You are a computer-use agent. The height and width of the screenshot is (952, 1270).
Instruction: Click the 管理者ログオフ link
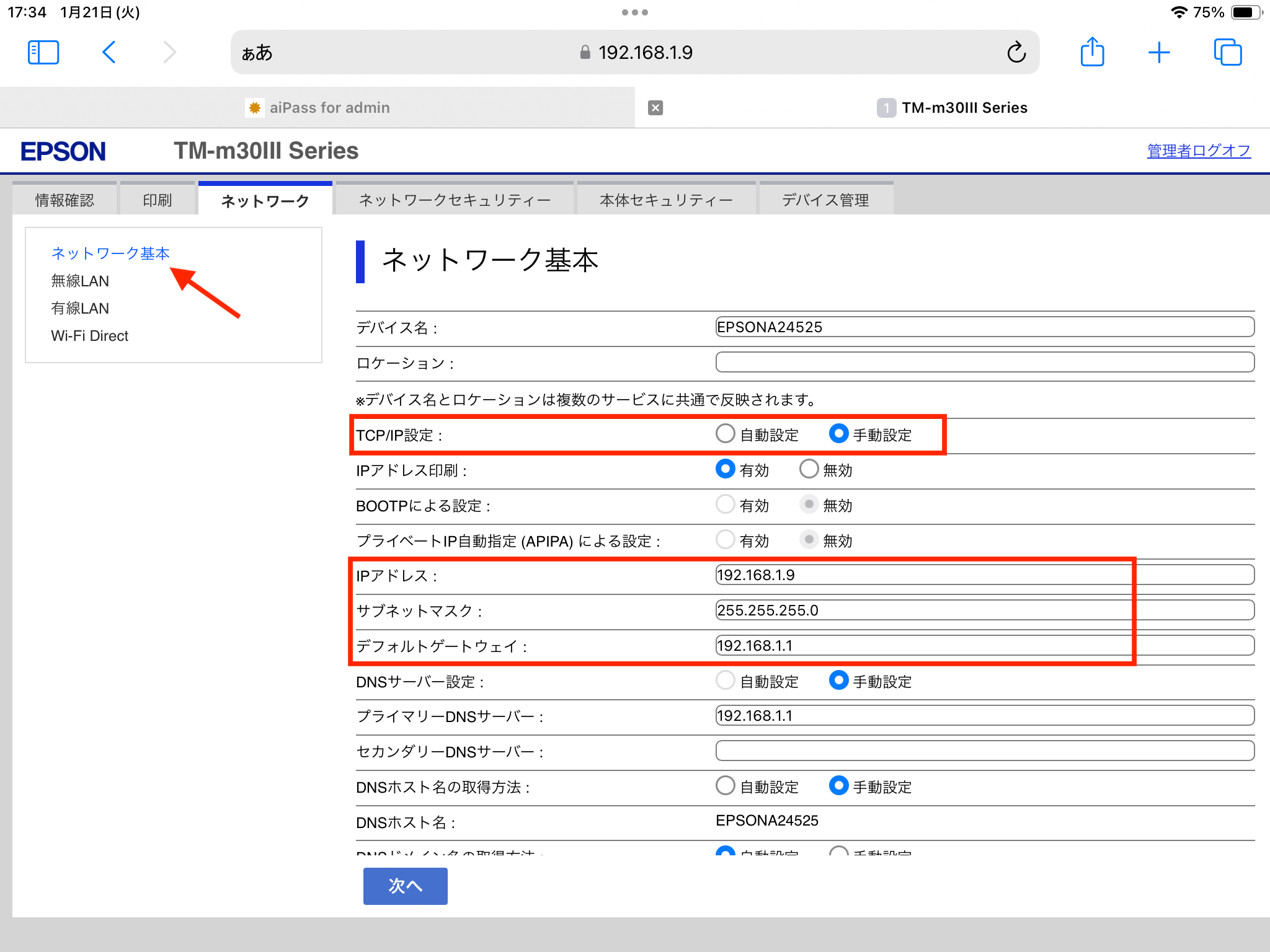click(x=1199, y=151)
